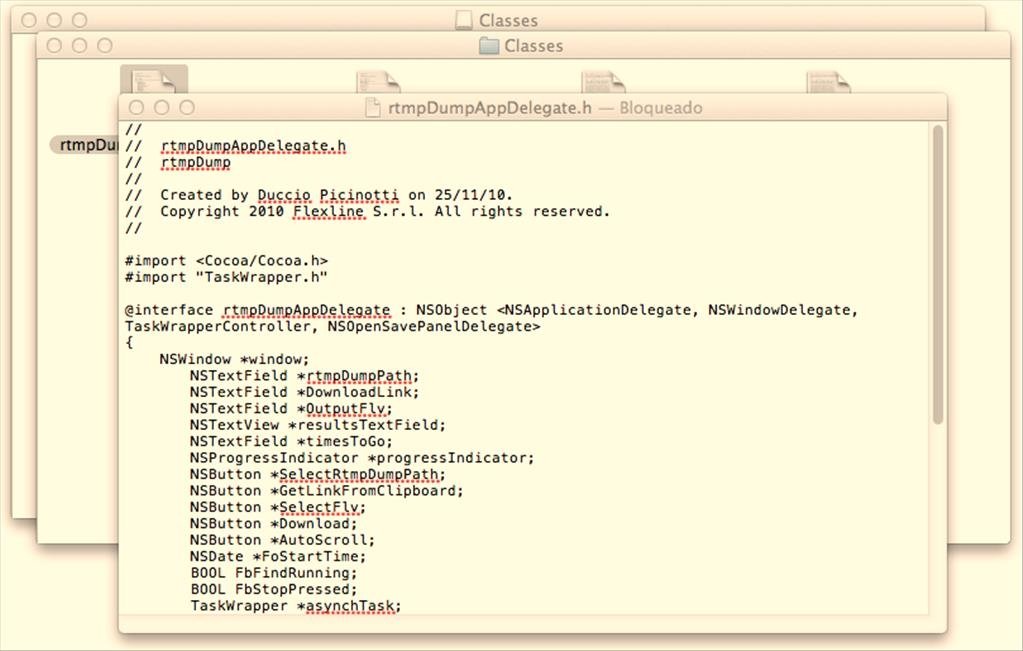The height and width of the screenshot is (651, 1023).
Task: Click the 'NSProgressIndicator *progressIndicator;' line
Action: (362, 458)
